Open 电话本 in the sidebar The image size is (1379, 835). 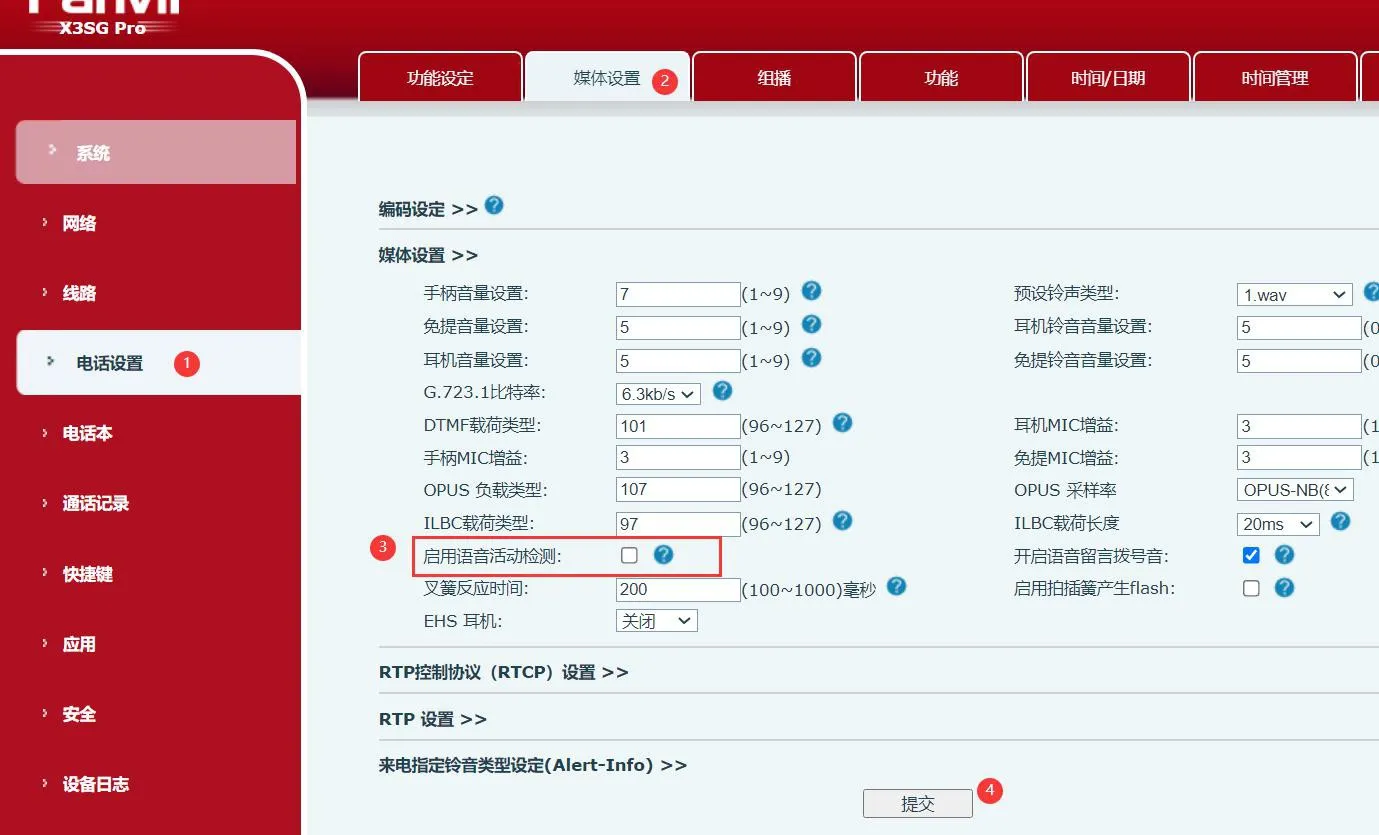[x=87, y=432]
